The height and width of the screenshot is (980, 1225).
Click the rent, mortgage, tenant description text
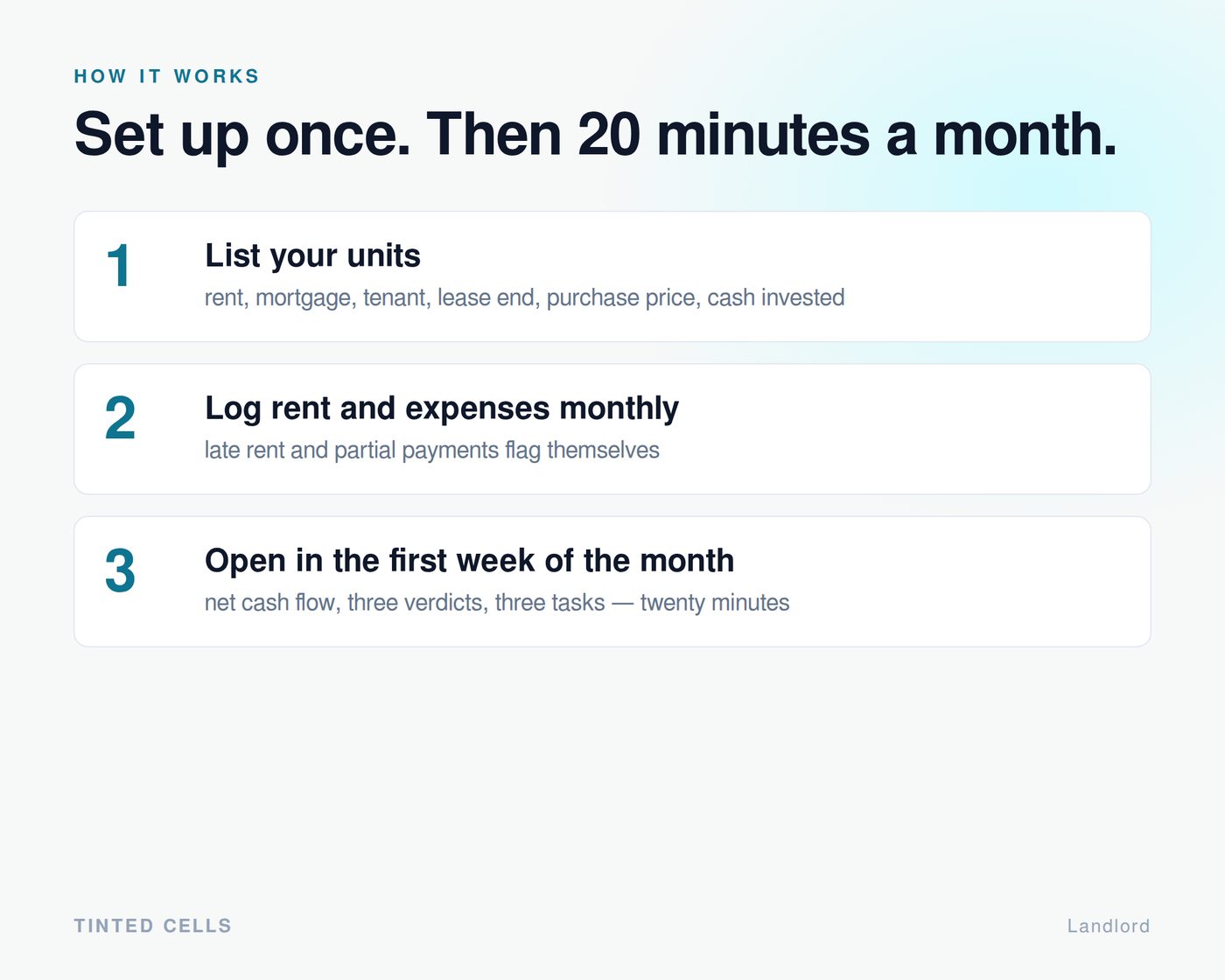tap(524, 297)
